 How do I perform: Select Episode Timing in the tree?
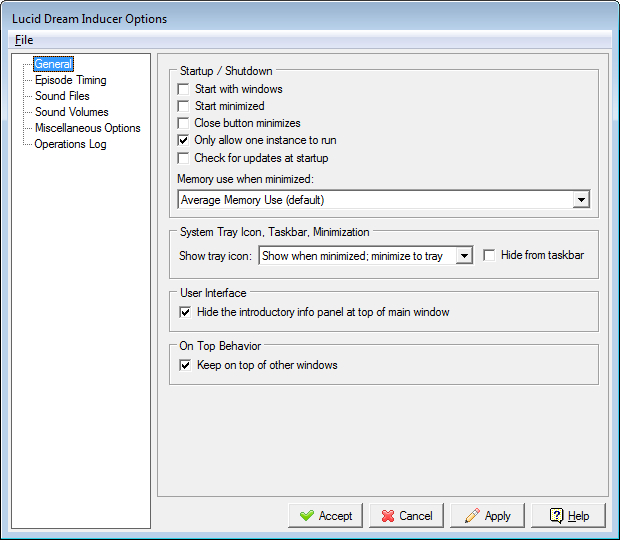pyautogui.click(x=70, y=80)
